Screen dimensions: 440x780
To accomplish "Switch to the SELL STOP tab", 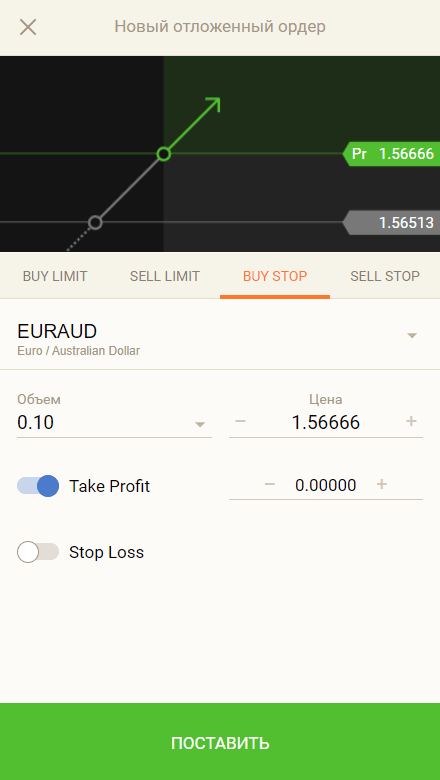I will tap(385, 276).
